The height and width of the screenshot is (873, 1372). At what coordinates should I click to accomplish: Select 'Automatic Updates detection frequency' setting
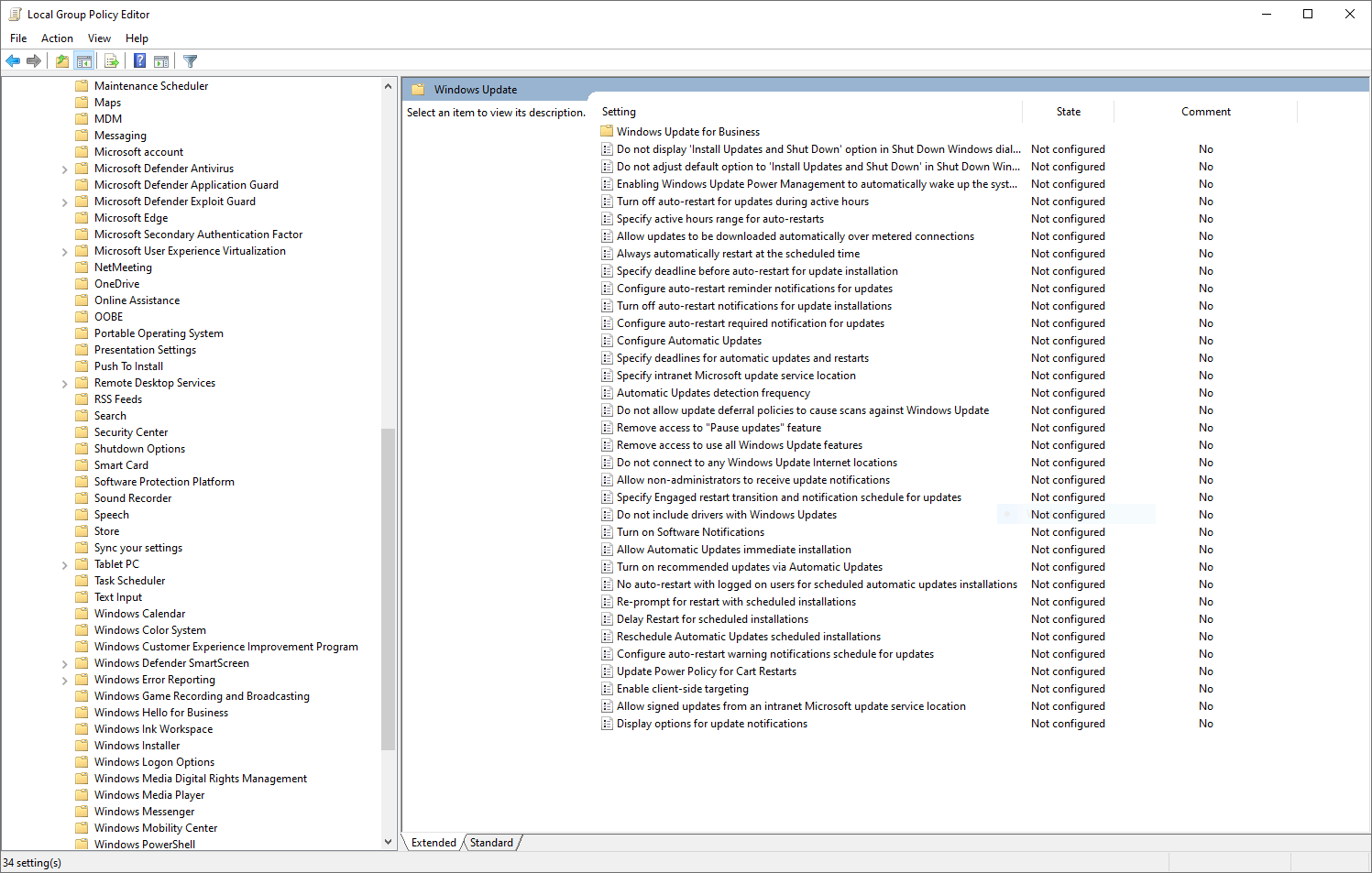(x=713, y=393)
